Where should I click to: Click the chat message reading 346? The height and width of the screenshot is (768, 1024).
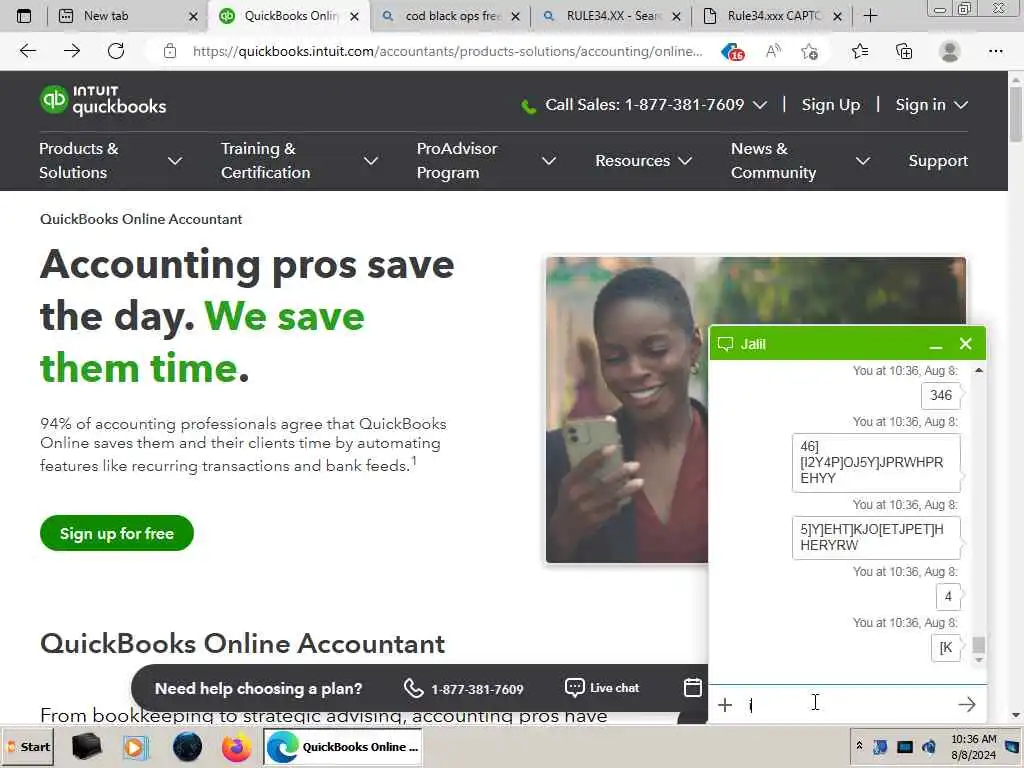click(940, 395)
